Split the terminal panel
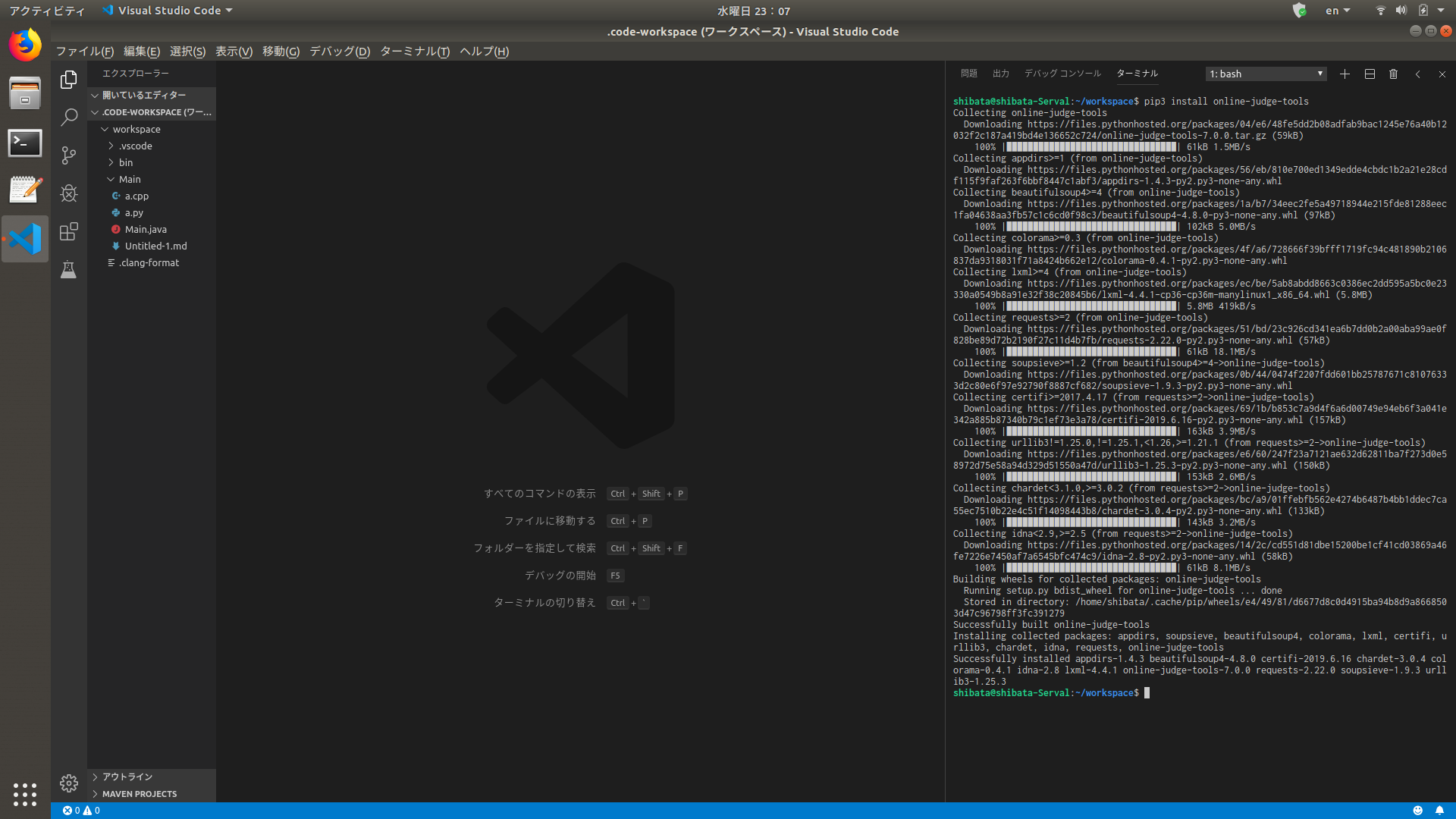 point(1370,74)
